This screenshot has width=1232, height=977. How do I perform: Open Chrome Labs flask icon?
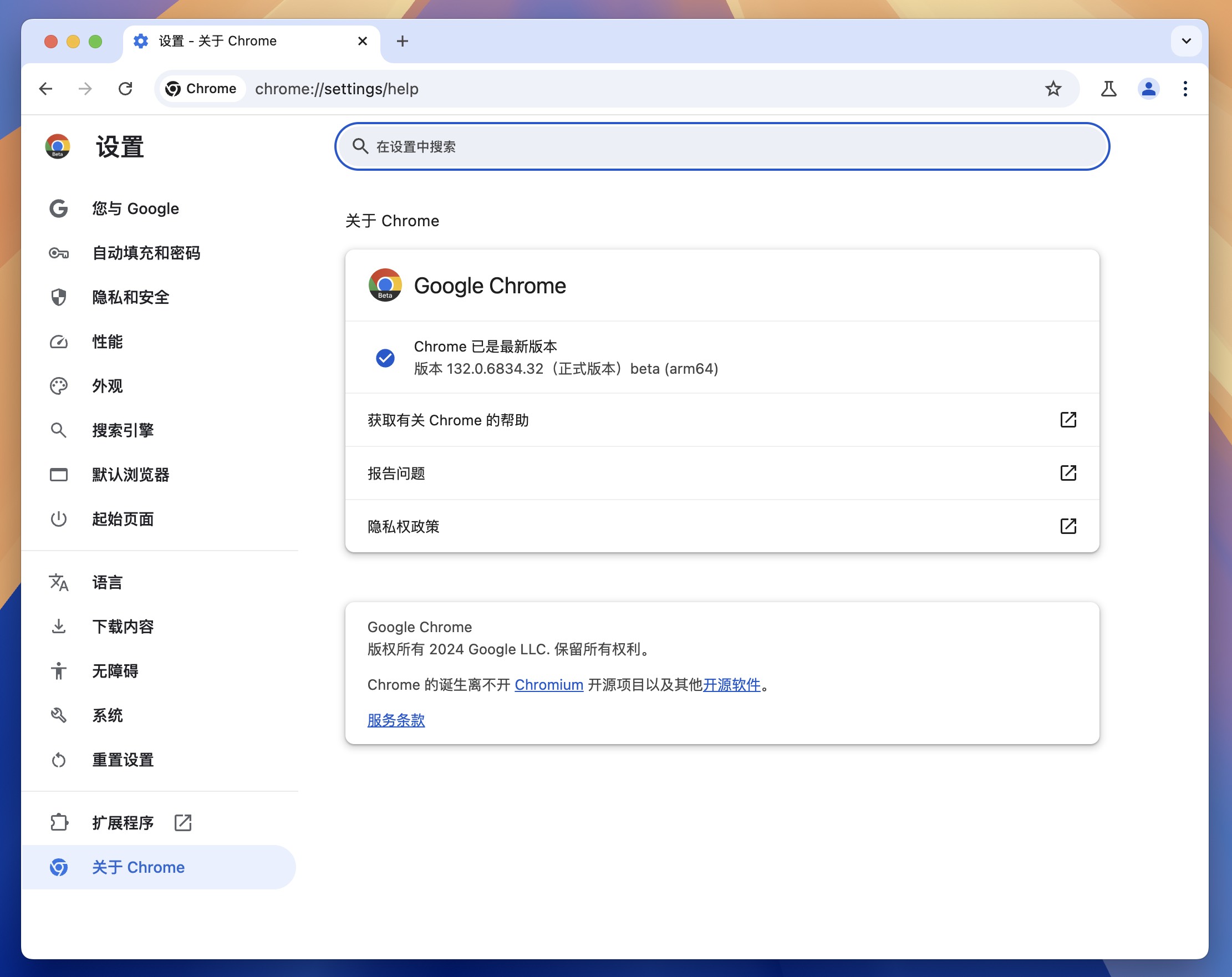pyautogui.click(x=1108, y=89)
